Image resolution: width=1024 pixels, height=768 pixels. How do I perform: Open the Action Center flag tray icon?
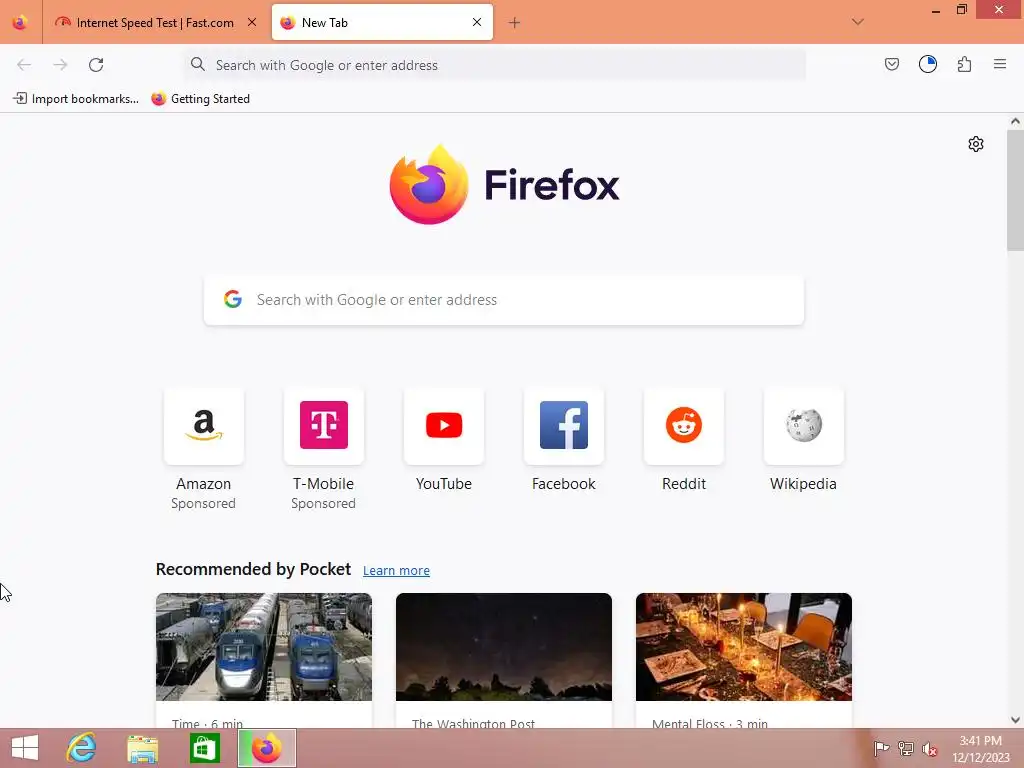pyautogui.click(x=881, y=748)
